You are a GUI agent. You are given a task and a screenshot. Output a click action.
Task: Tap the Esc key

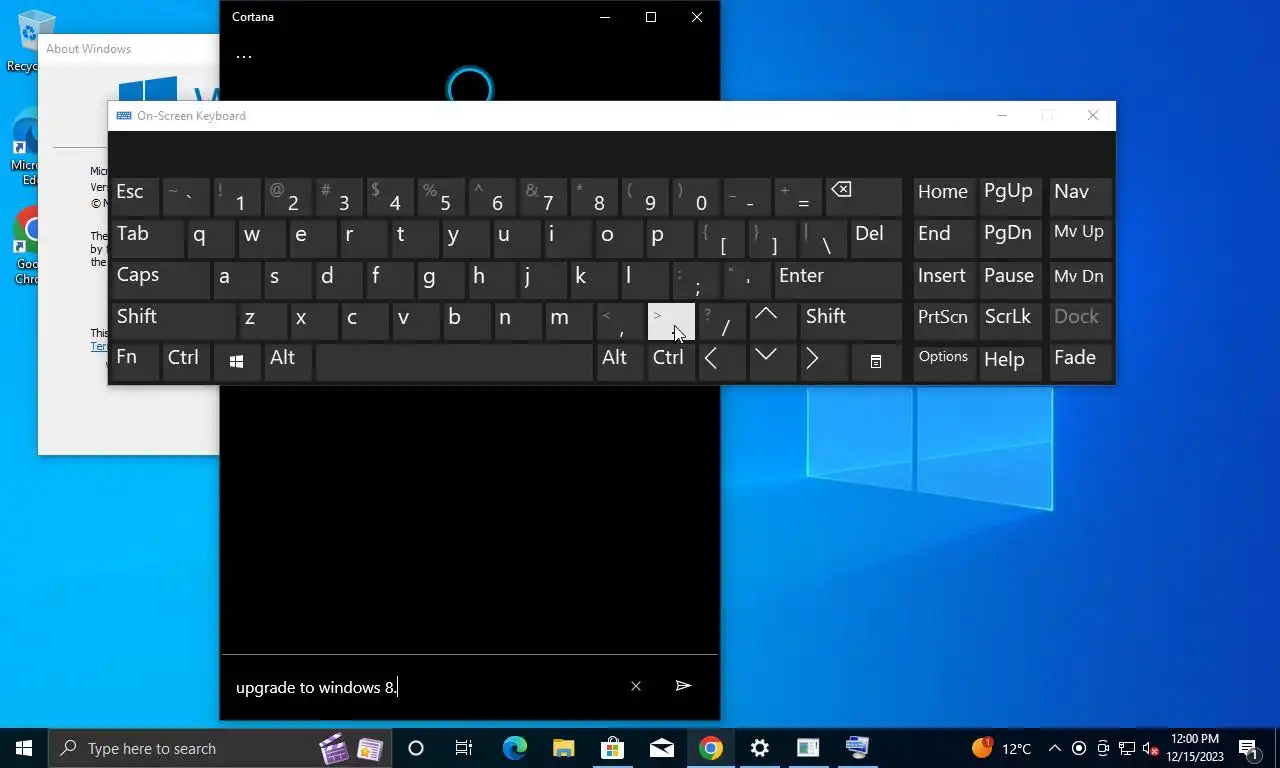pyautogui.click(x=135, y=197)
